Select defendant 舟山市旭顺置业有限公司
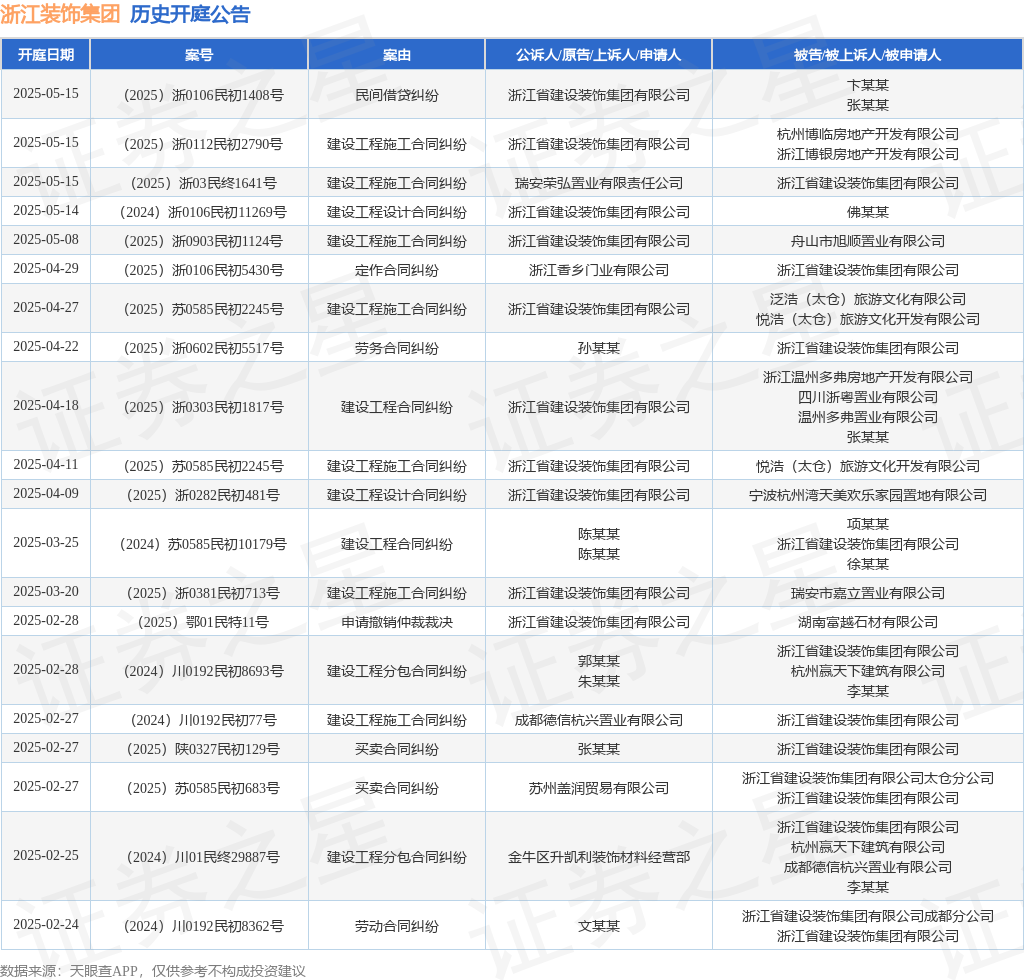 click(867, 242)
